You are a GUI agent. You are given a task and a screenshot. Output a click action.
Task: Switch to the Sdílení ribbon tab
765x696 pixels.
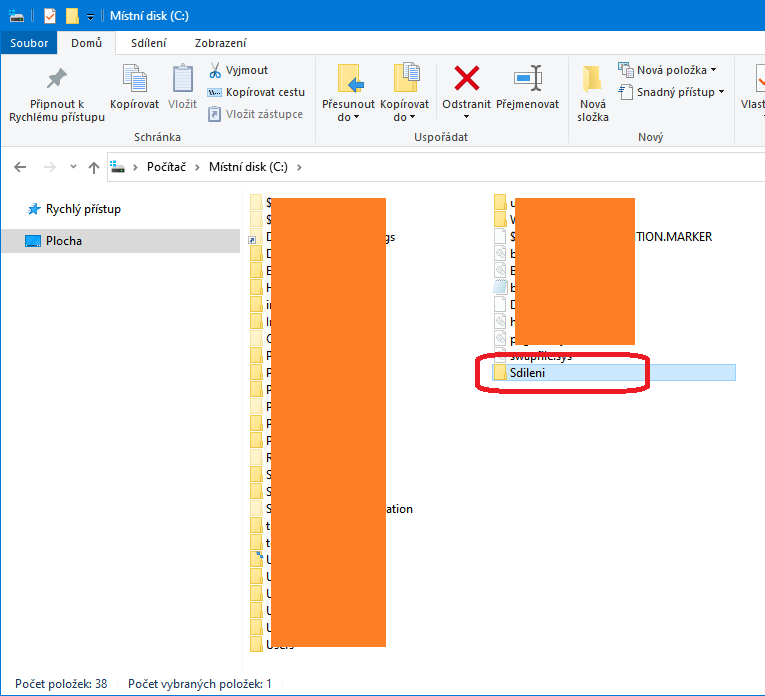pos(148,43)
